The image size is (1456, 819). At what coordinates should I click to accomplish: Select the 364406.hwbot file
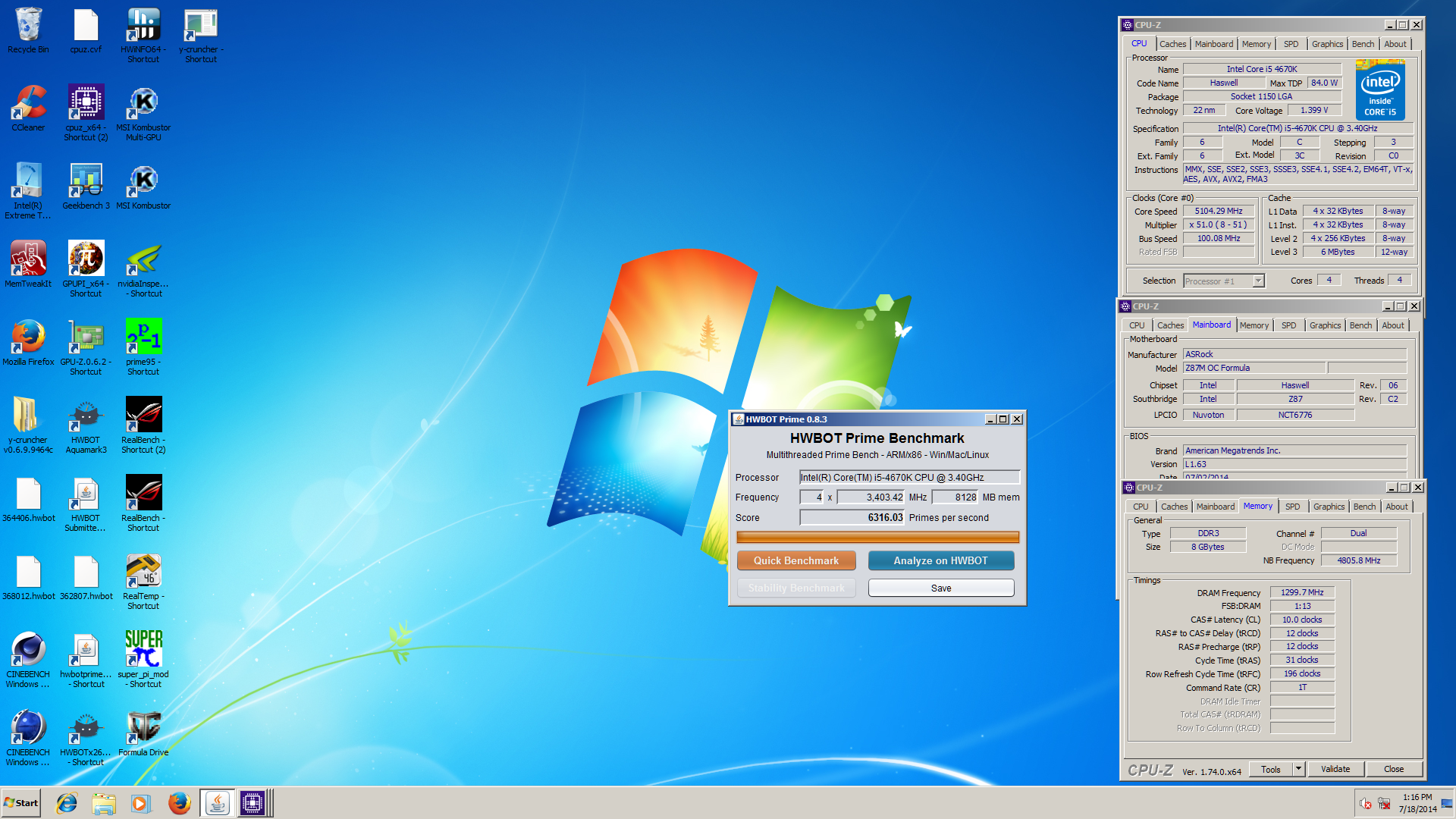[28, 499]
